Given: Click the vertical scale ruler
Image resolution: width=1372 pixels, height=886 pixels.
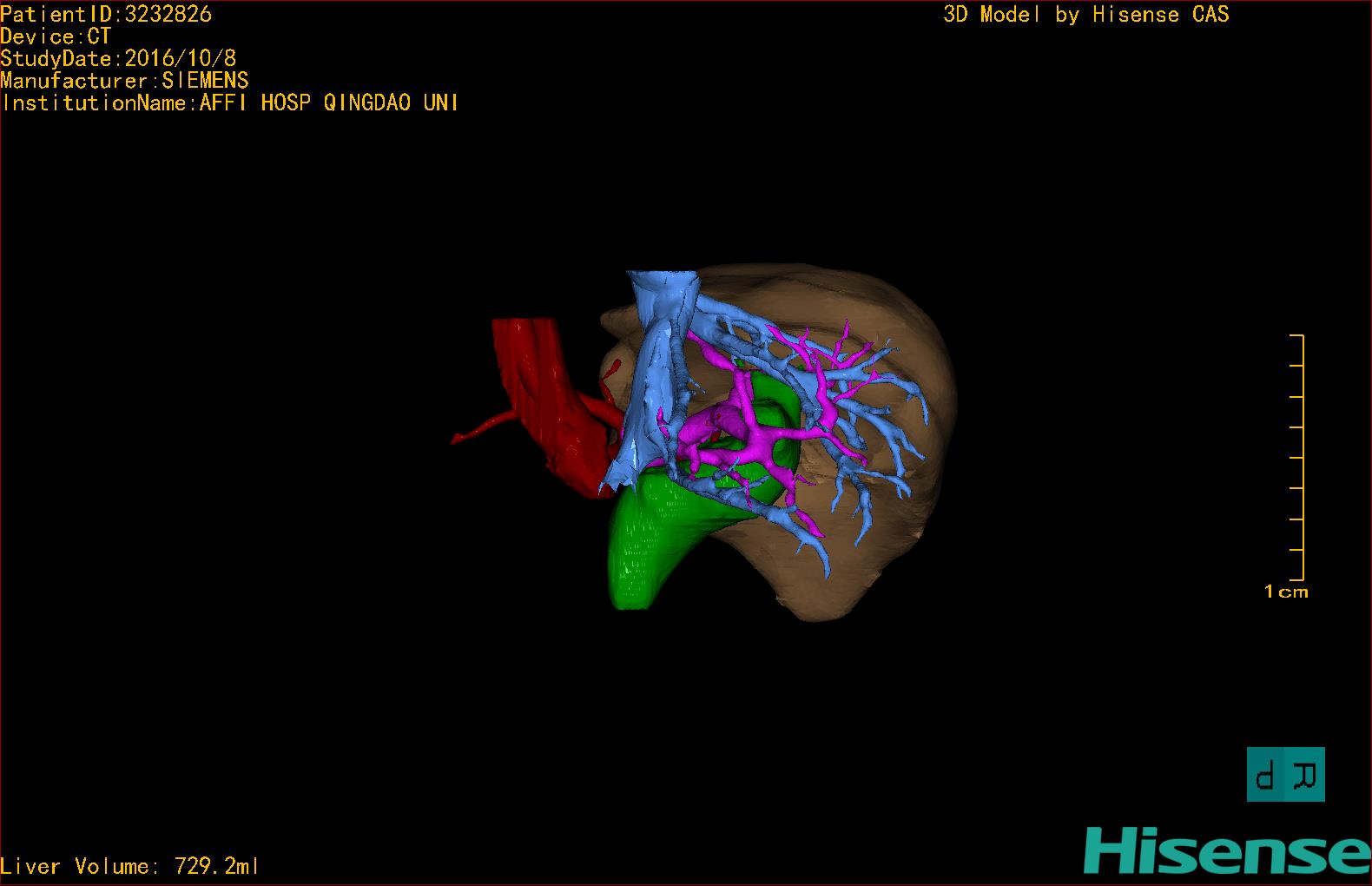Looking at the screenshot, I should (x=1297, y=457).
